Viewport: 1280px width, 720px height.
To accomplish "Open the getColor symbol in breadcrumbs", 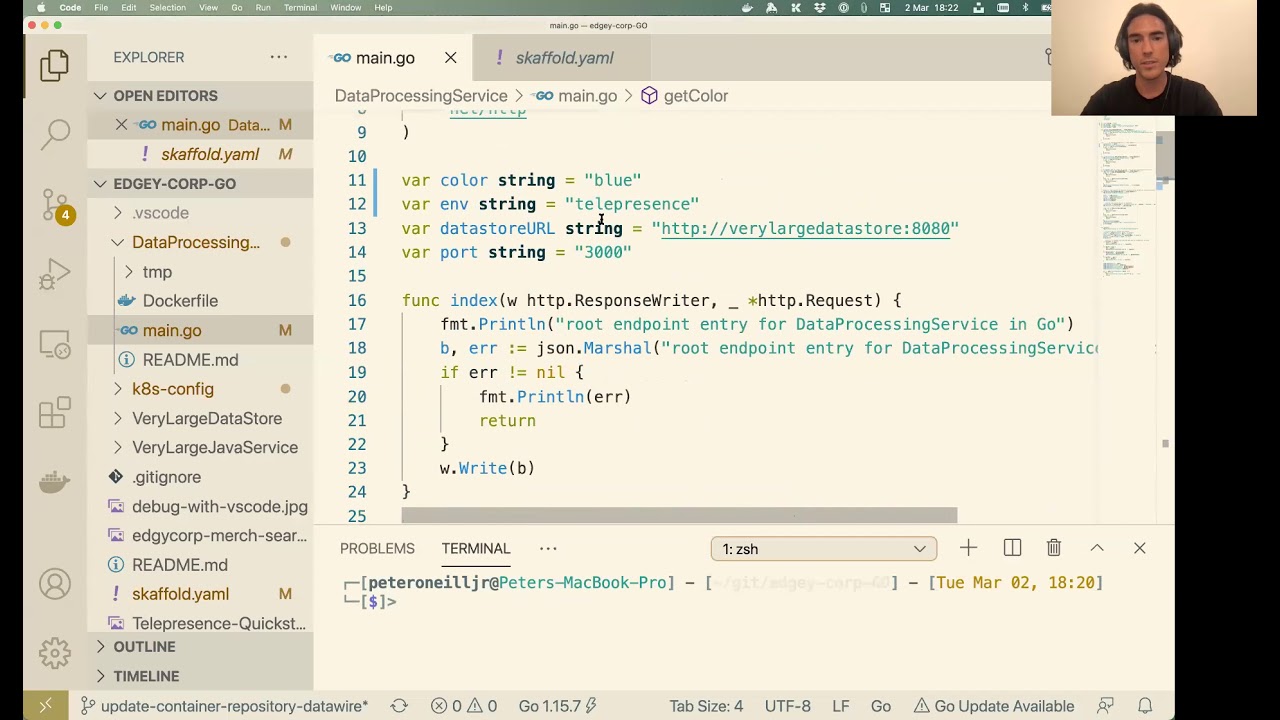I will (684, 96).
